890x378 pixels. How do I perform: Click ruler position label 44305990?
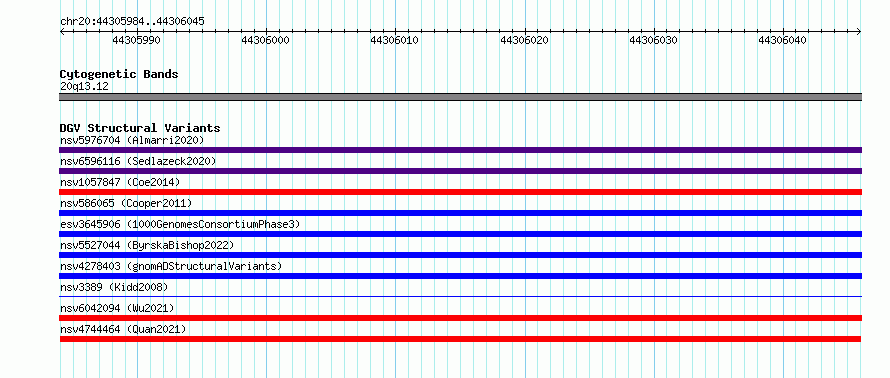coord(136,40)
